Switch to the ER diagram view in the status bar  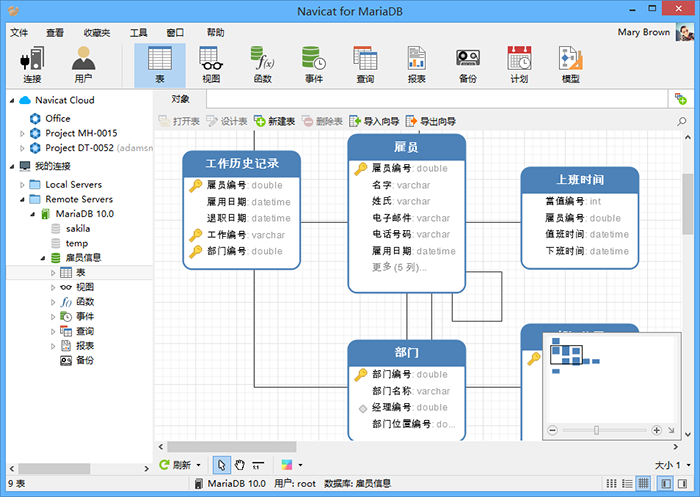point(643,484)
